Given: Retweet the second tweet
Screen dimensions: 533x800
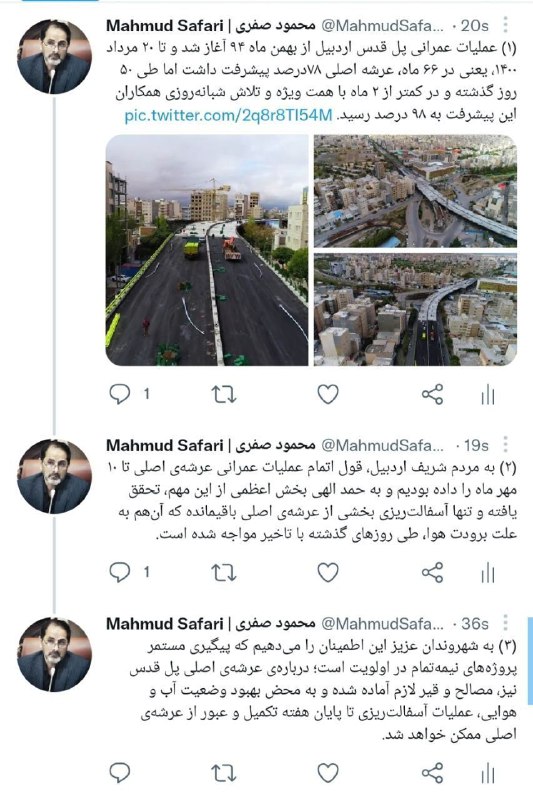Looking at the screenshot, I should (223, 572).
